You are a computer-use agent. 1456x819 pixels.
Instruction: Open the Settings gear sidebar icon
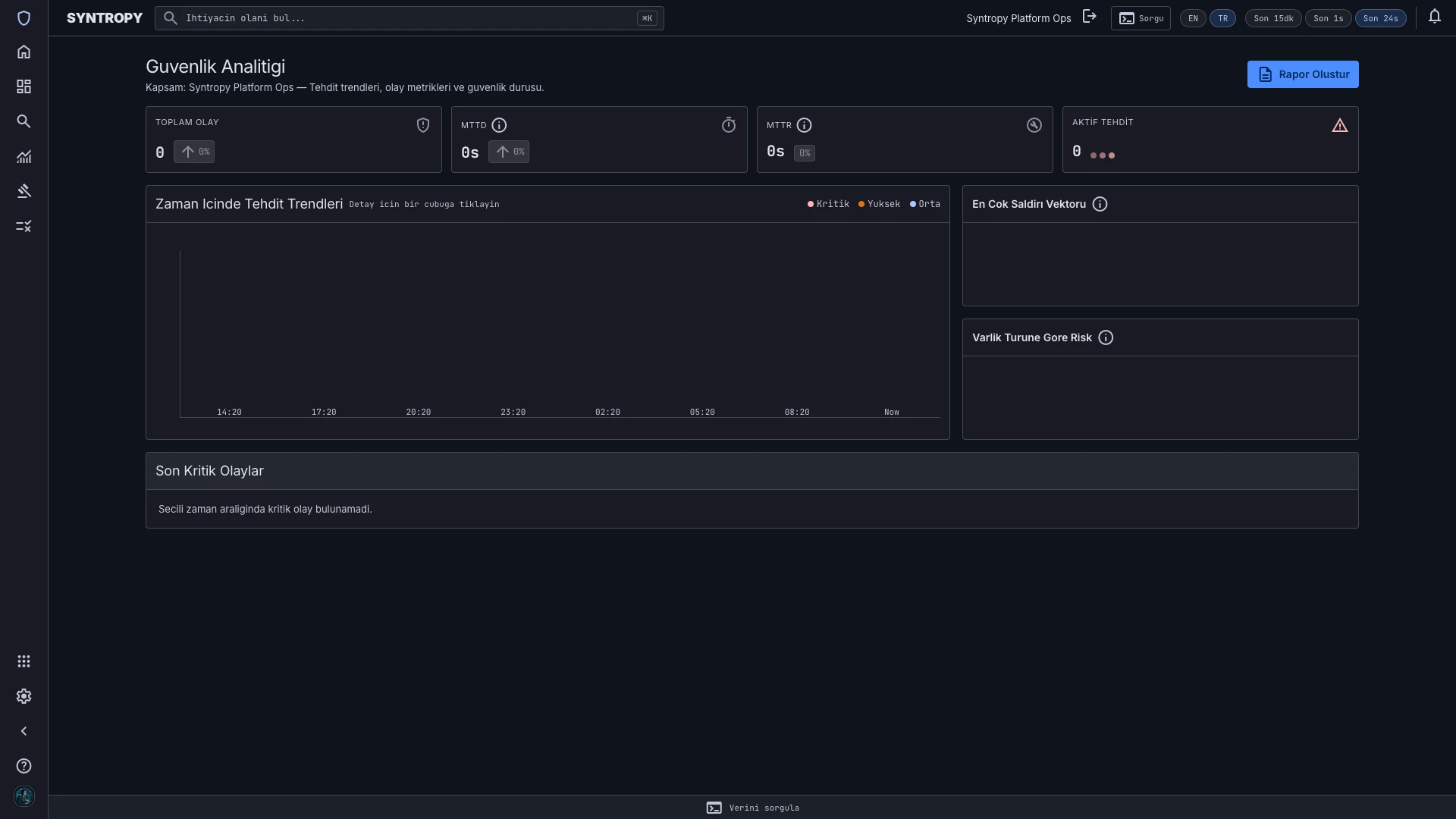(x=24, y=696)
